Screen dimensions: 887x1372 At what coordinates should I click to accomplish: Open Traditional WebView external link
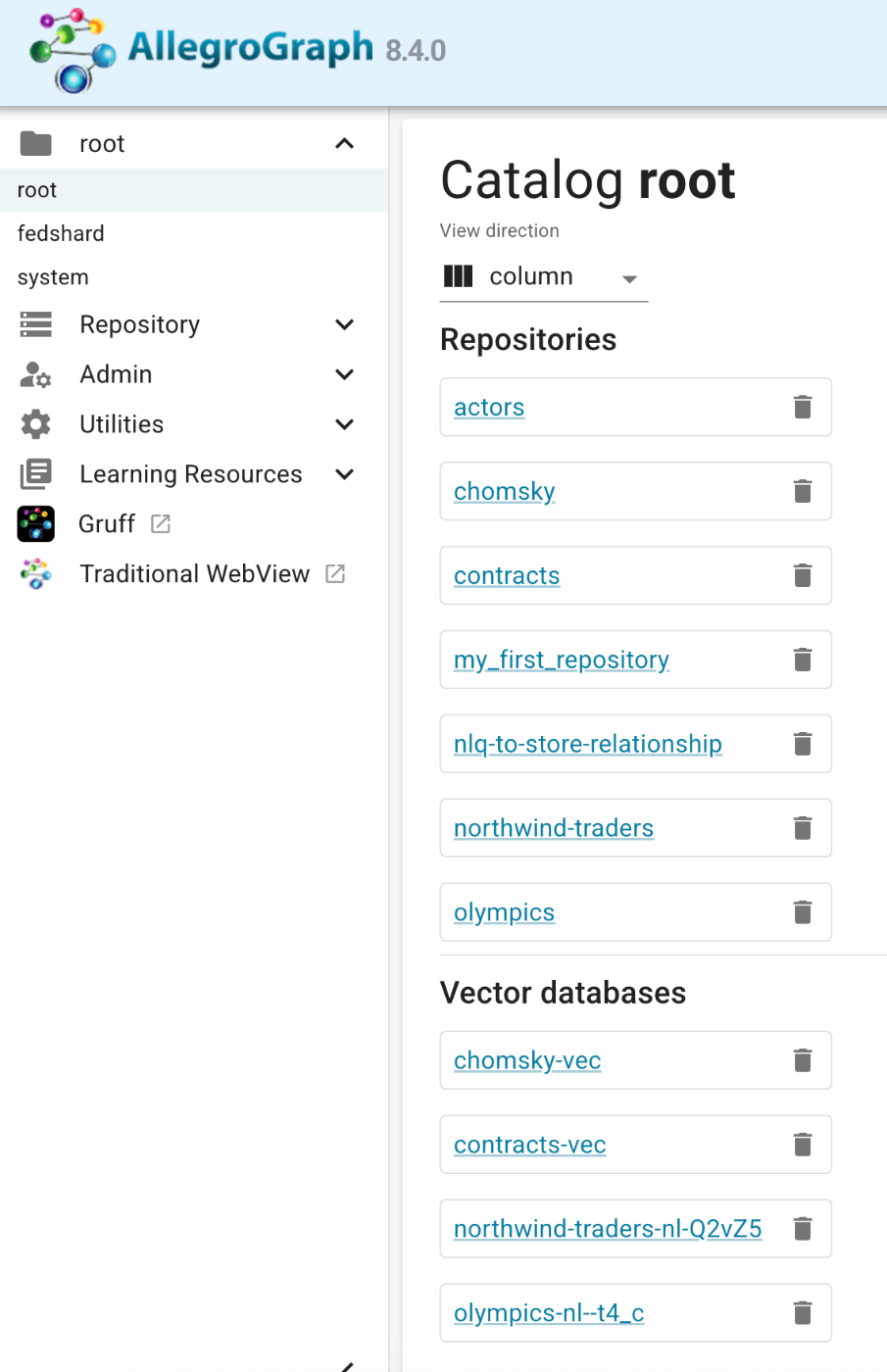pyautogui.click(x=194, y=574)
